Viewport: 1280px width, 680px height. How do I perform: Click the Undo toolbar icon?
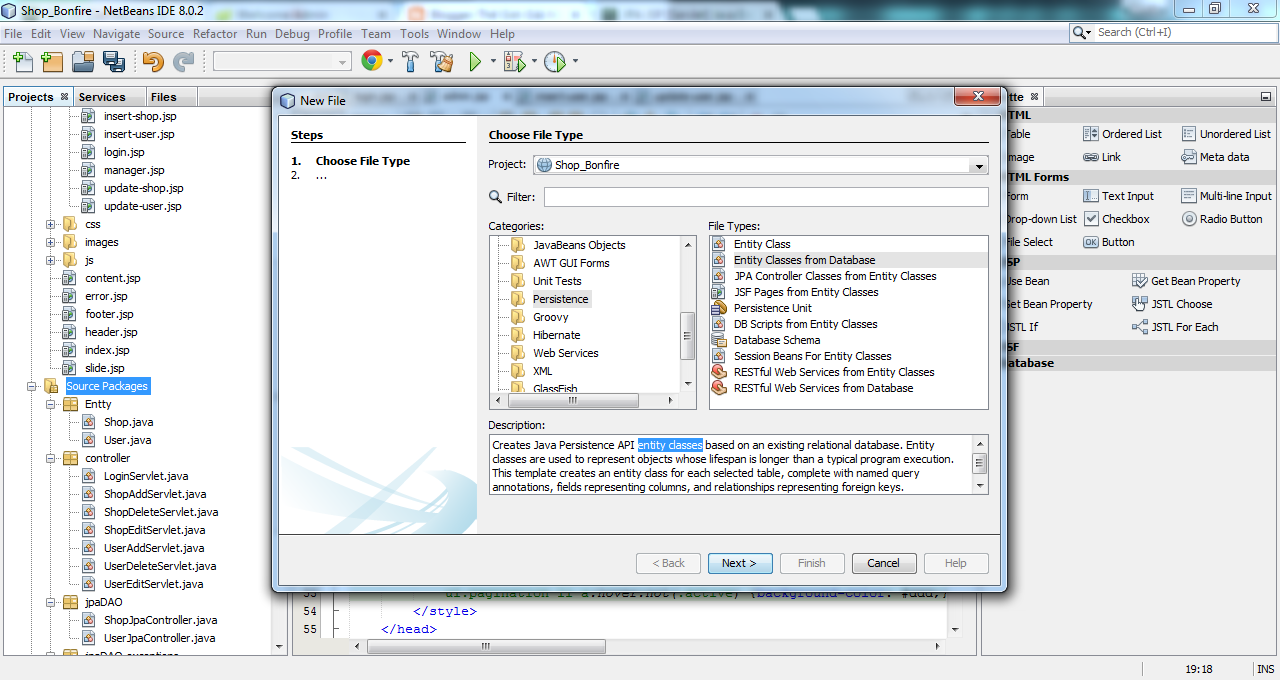coord(151,61)
